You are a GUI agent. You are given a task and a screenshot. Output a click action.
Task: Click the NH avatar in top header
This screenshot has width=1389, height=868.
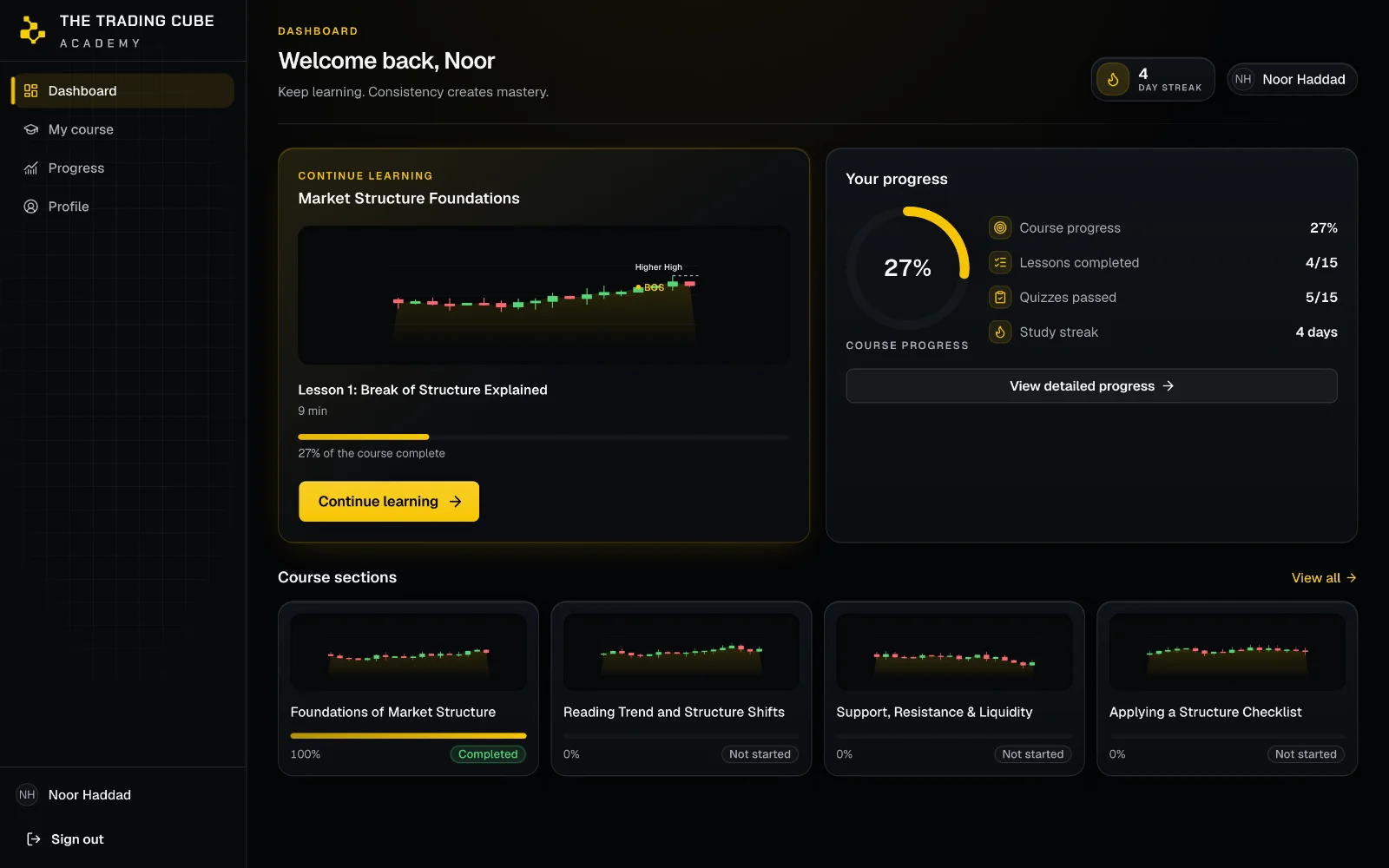click(1243, 79)
